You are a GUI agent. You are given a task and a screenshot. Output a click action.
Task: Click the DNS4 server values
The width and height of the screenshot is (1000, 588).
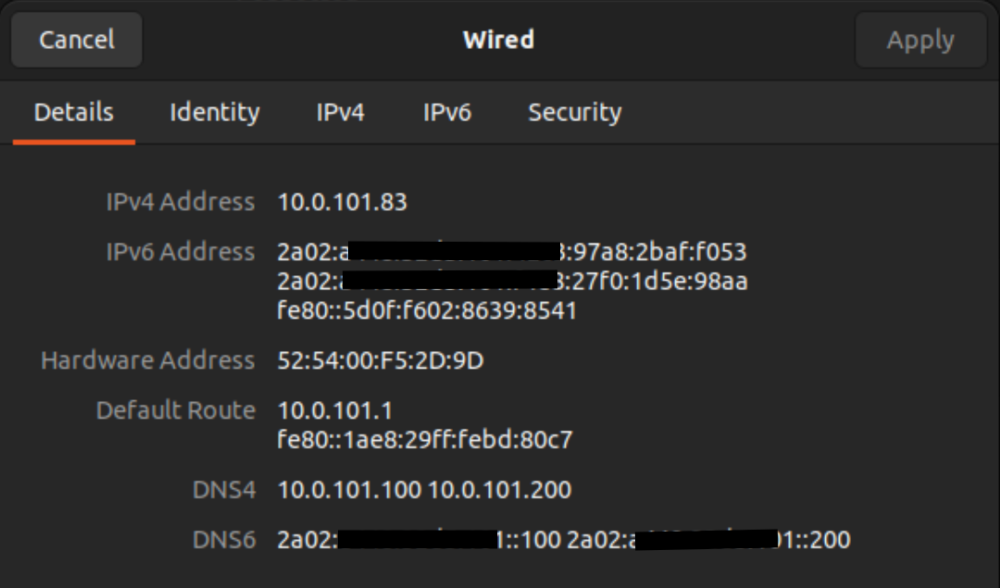[x=425, y=490]
